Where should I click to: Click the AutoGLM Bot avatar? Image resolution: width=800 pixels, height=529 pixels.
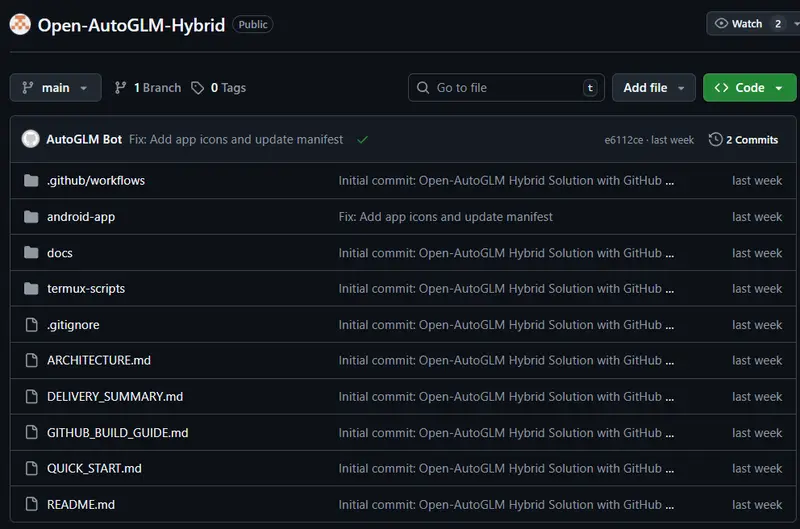point(31,140)
